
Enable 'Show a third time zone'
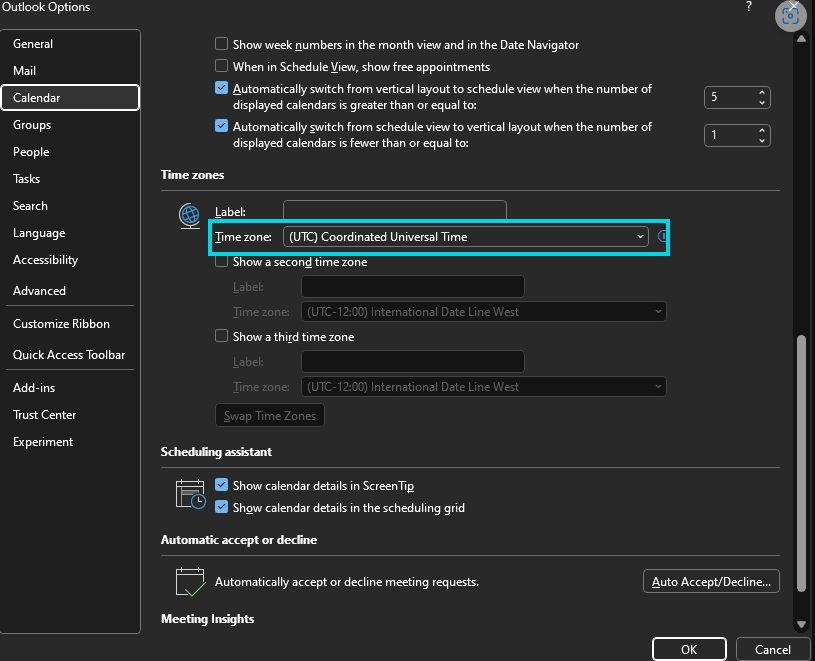click(x=221, y=336)
